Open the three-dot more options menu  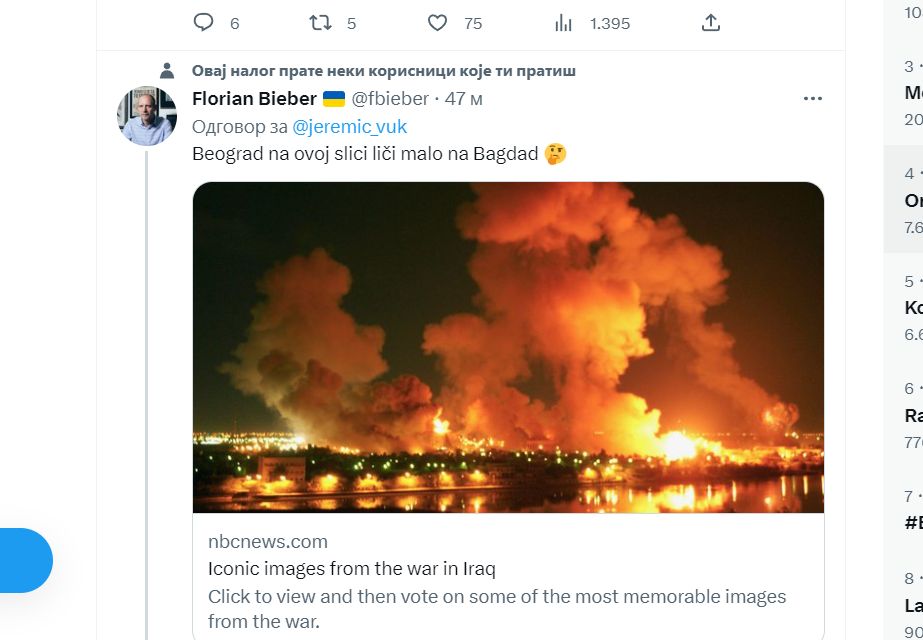tap(813, 98)
